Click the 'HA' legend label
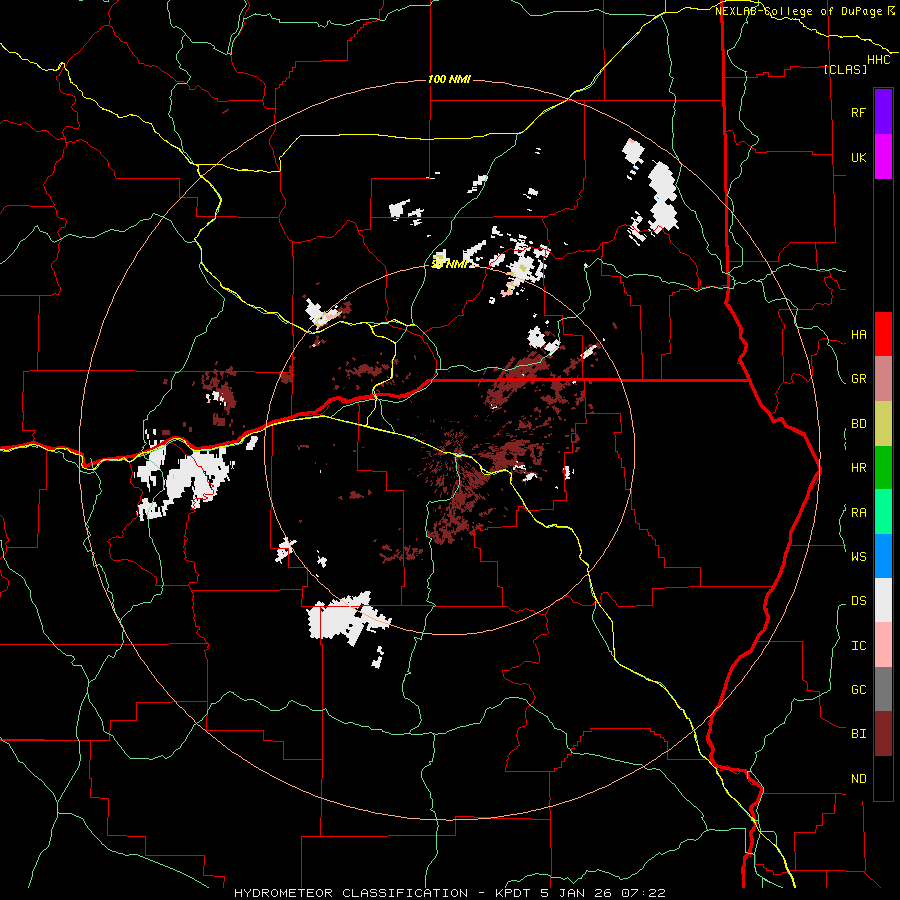The height and width of the screenshot is (900, 900). coord(858,334)
